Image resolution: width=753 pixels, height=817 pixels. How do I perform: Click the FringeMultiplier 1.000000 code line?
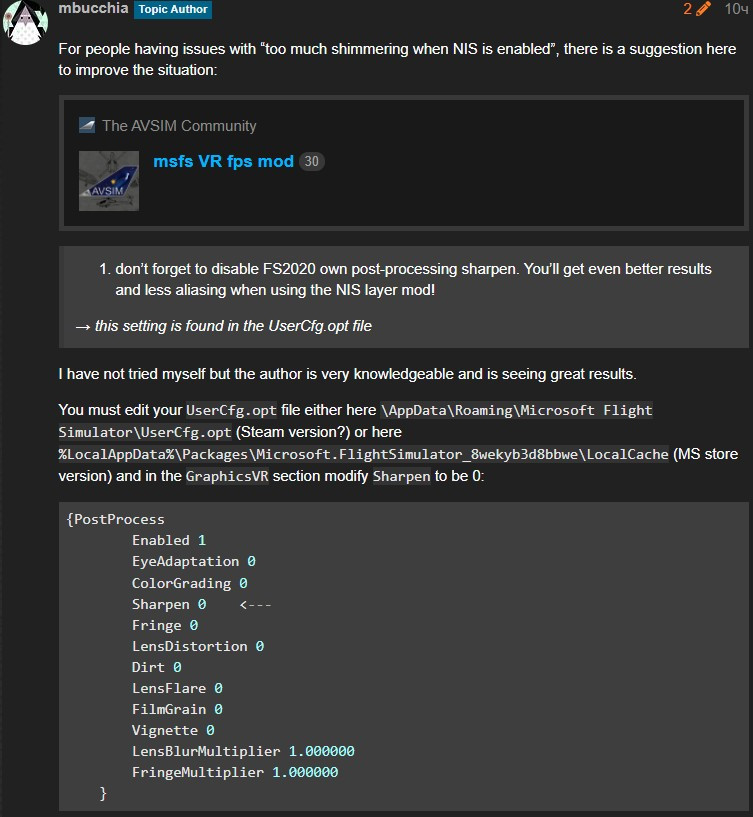[x=235, y=772]
